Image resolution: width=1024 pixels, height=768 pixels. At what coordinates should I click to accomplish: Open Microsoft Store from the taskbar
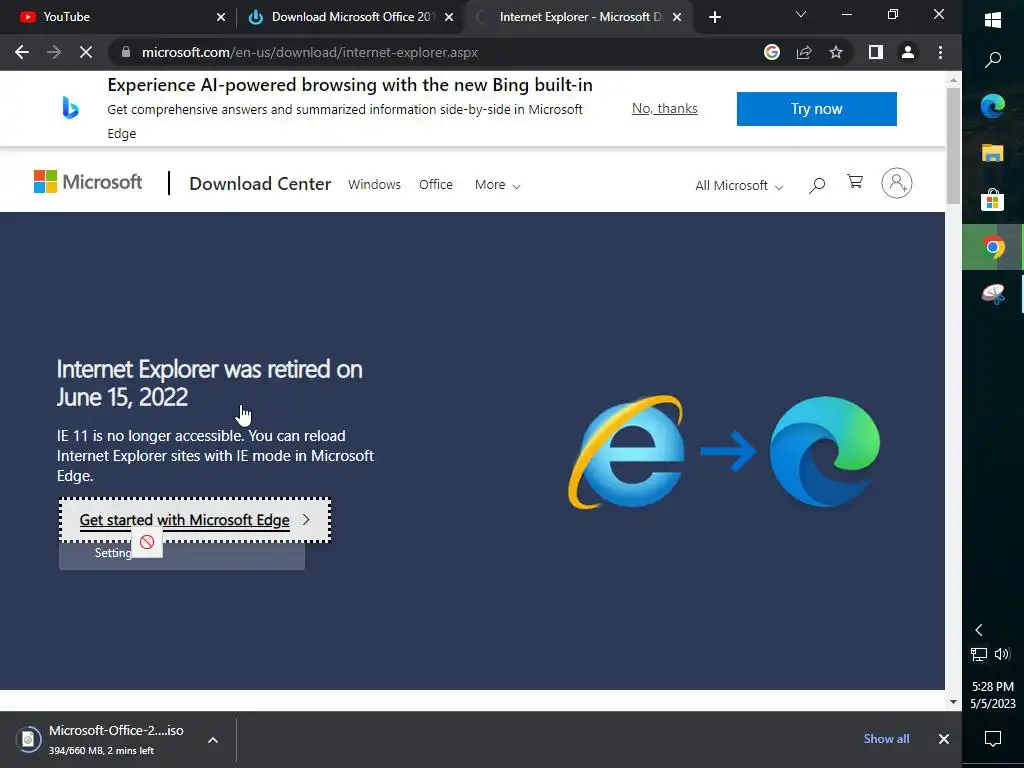(x=993, y=200)
